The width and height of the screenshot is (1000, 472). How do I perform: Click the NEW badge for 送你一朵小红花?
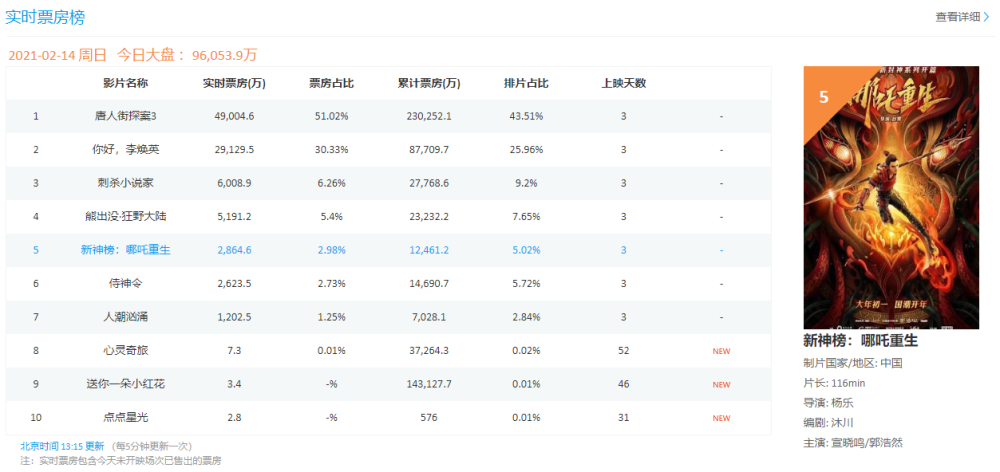point(721,385)
